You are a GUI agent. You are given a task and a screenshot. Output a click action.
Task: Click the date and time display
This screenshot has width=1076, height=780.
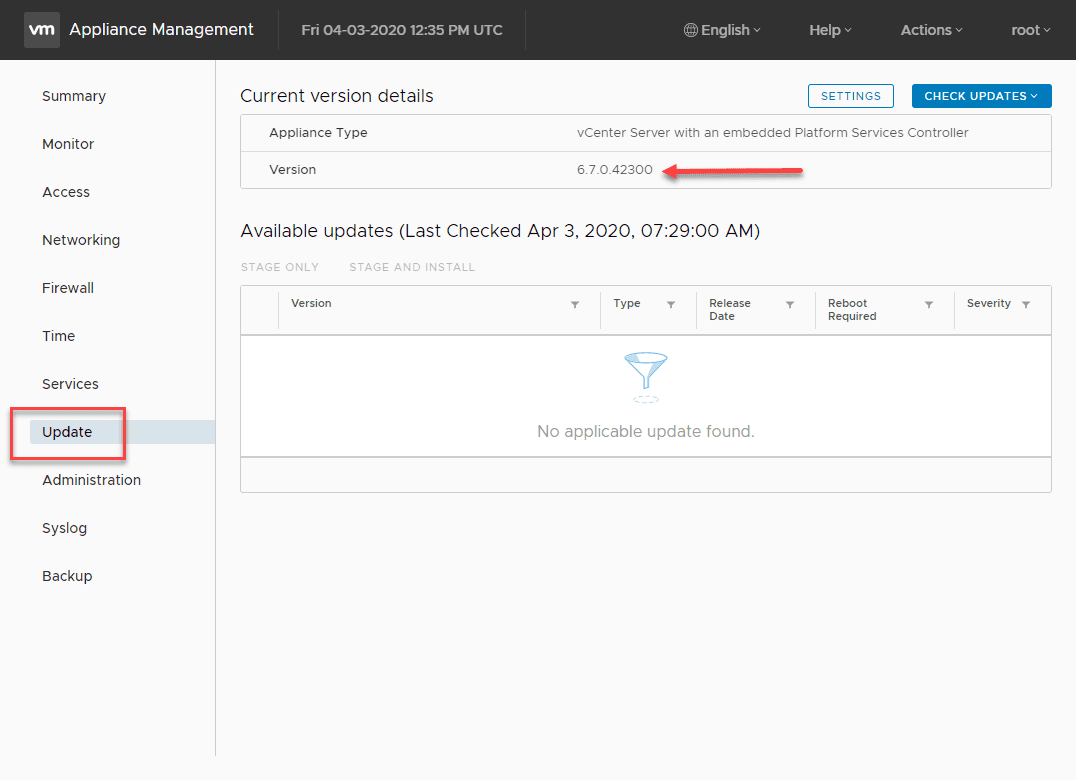tap(402, 30)
